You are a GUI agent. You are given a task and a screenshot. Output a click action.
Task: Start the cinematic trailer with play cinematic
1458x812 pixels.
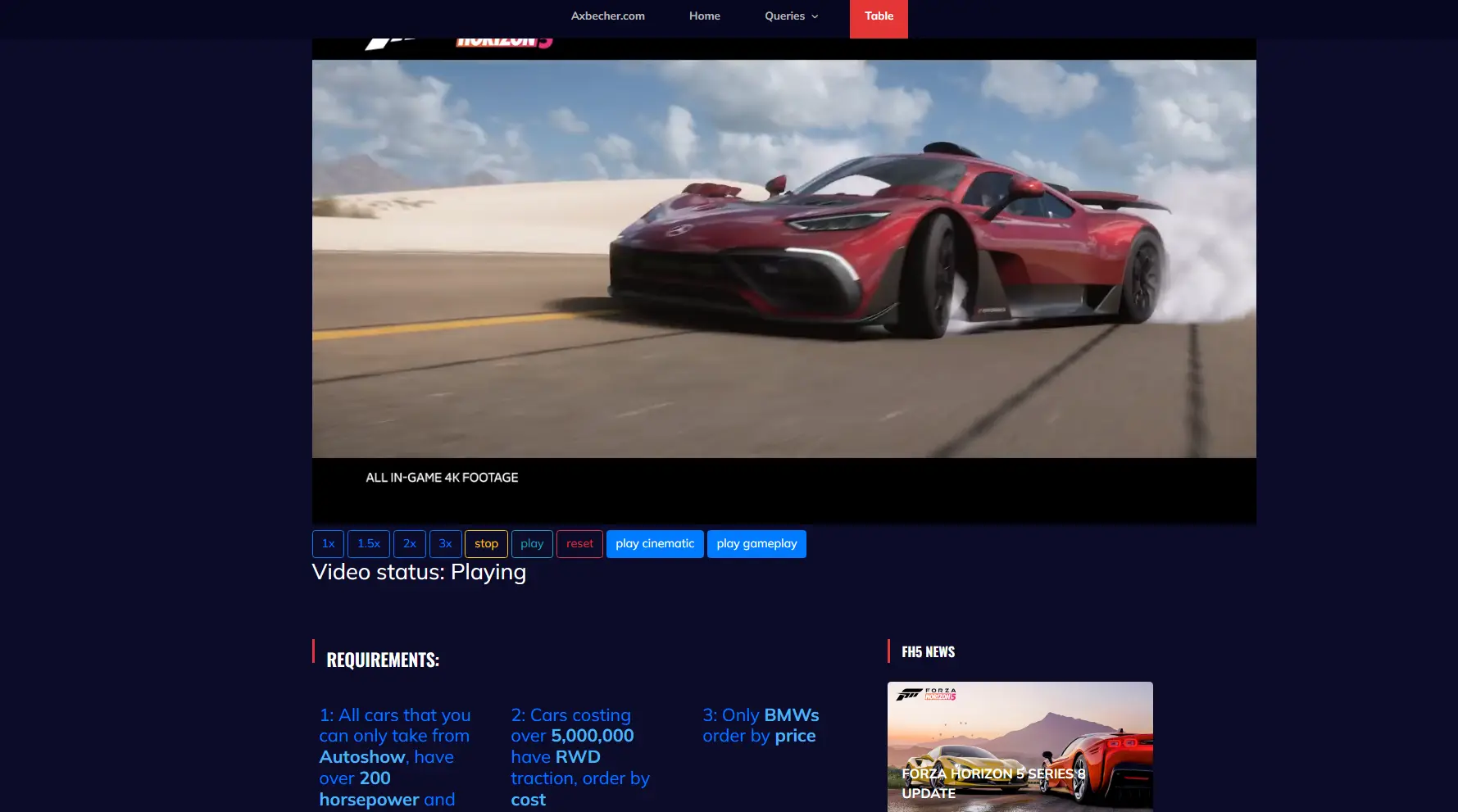(654, 543)
